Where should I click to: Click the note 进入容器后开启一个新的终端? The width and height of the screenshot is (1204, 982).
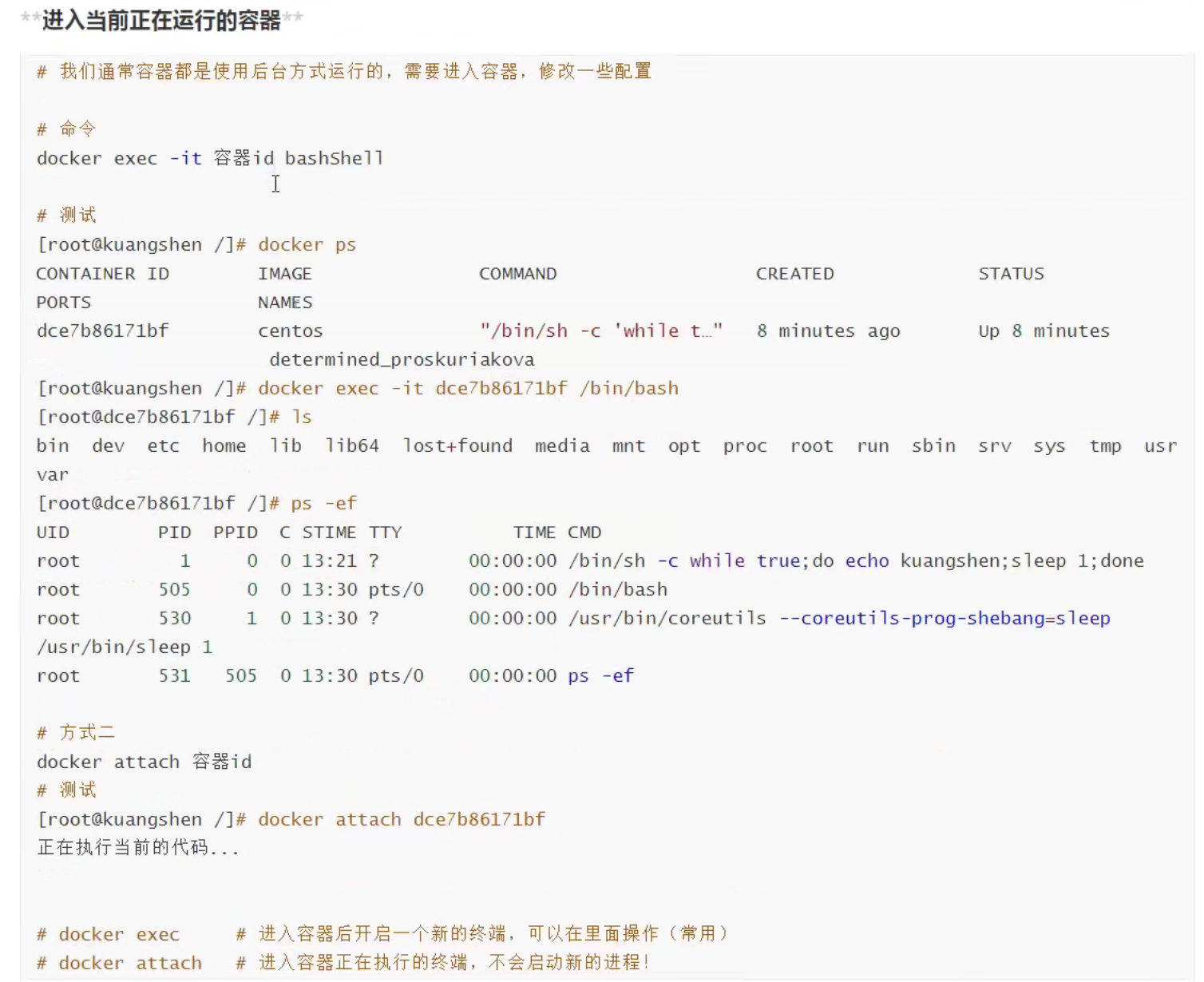click(x=482, y=933)
